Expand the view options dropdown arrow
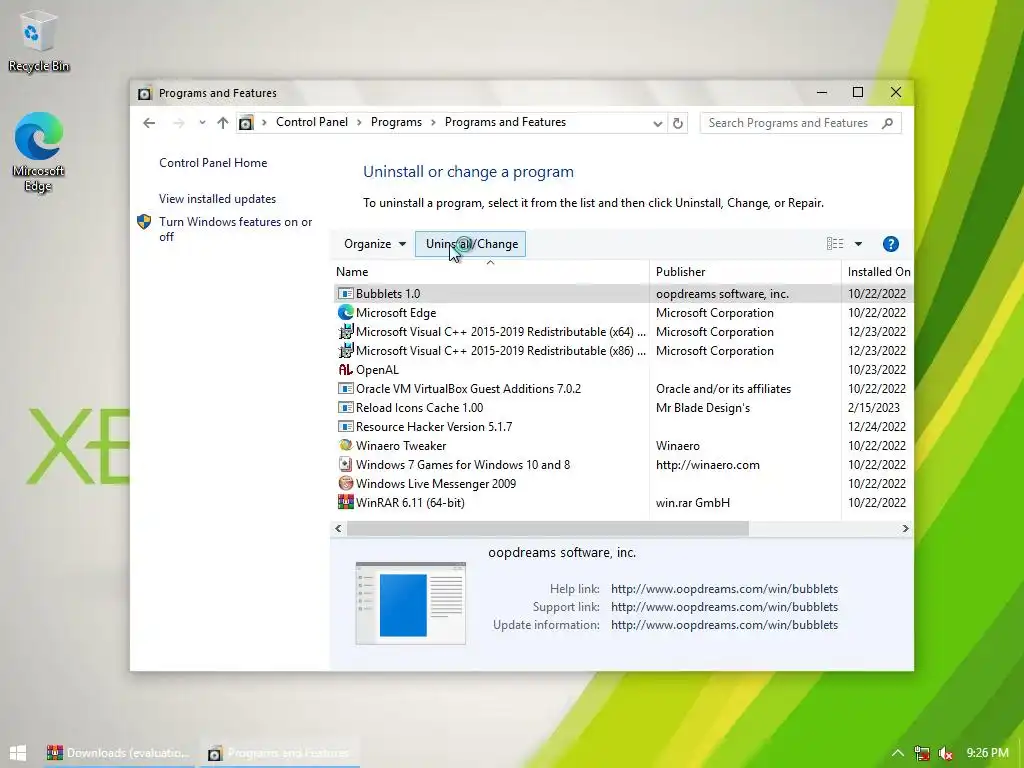The width and height of the screenshot is (1024, 768). click(x=858, y=244)
